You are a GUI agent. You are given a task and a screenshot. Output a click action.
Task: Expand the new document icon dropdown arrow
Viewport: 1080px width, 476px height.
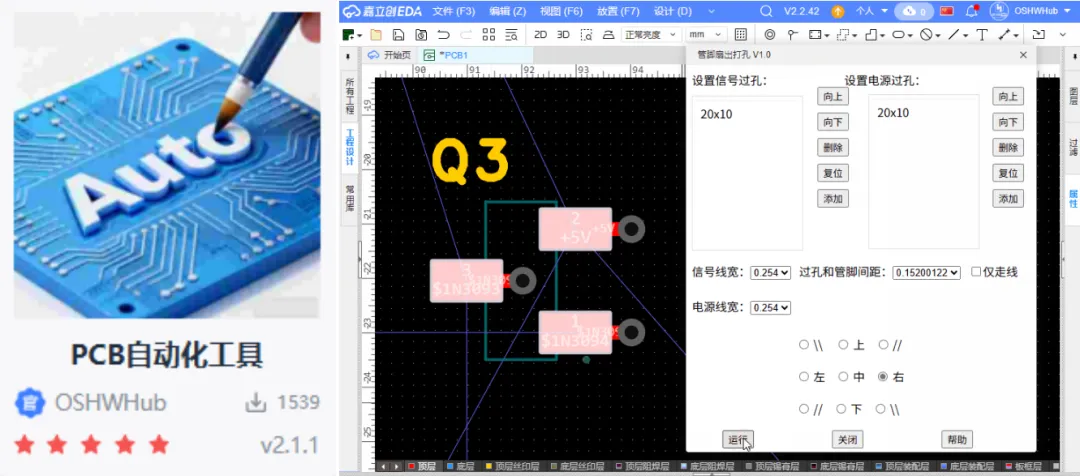coord(360,35)
